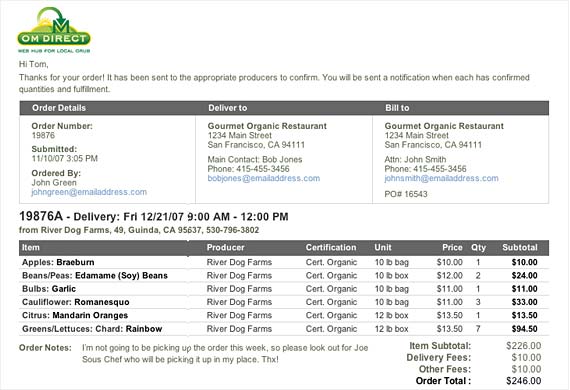Click the Order Details header
The width and height of the screenshot is (570, 390).
59,108
